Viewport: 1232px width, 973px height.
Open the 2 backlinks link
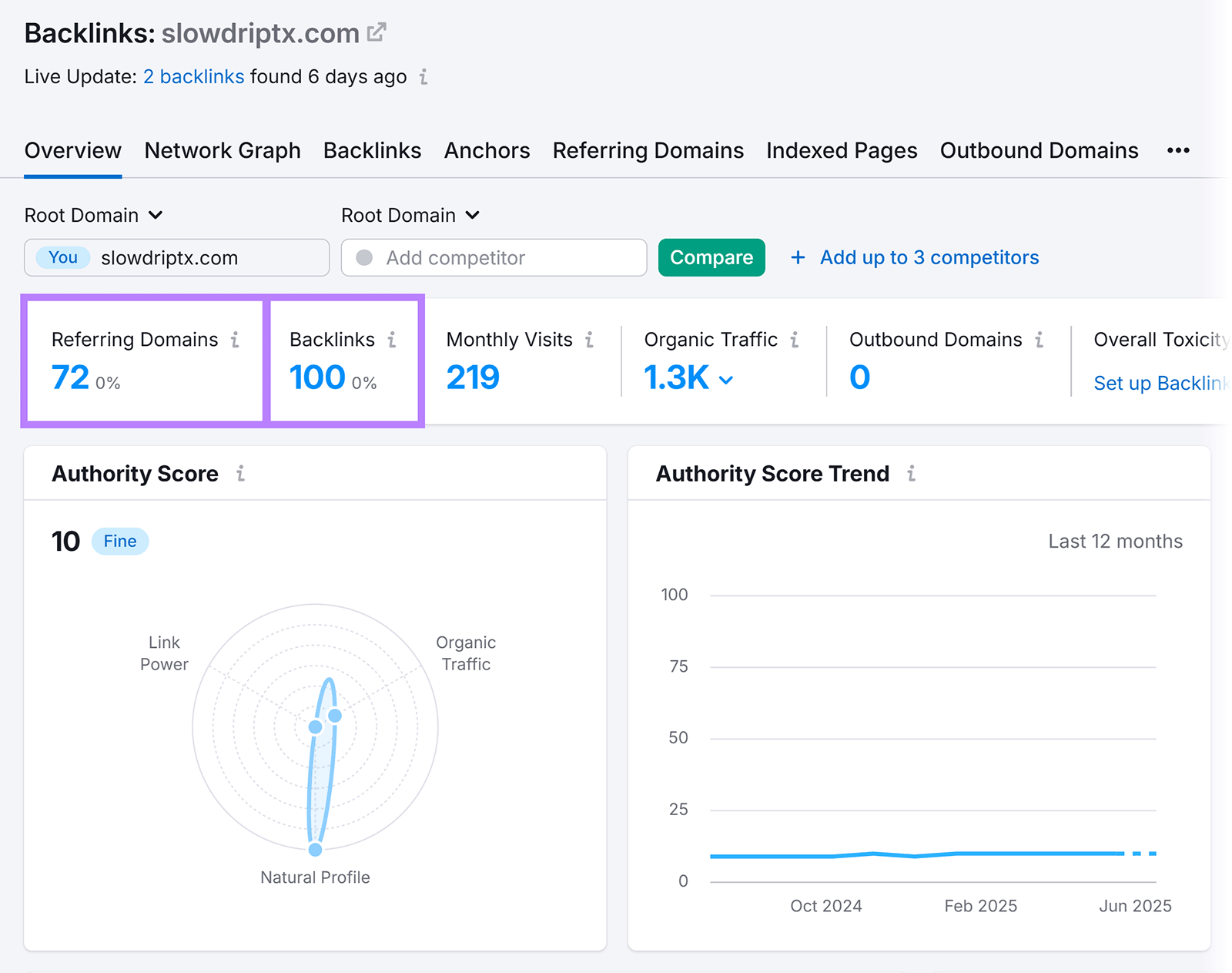coord(193,77)
